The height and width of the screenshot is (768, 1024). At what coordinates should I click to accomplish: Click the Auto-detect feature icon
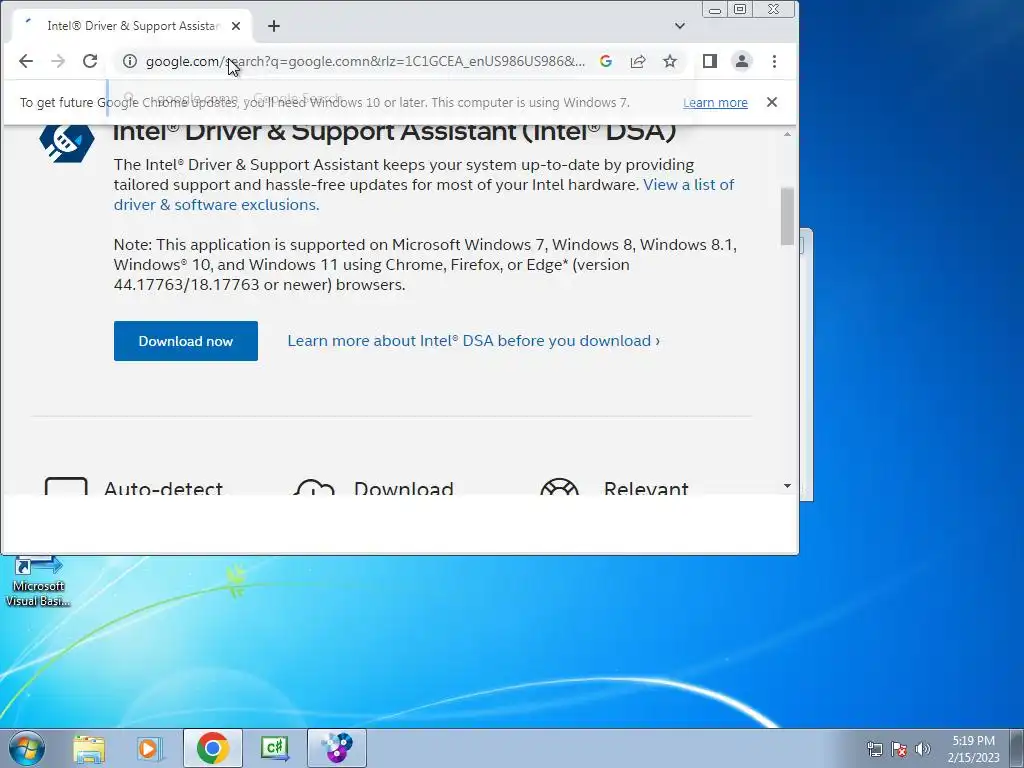click(66, 486)
